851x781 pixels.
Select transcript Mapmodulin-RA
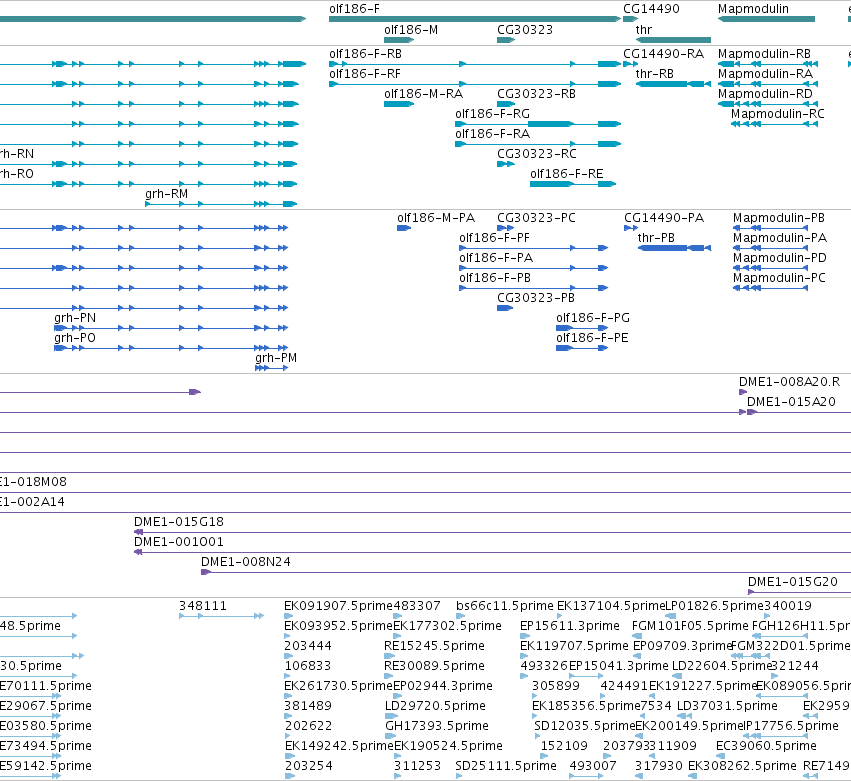(x=765, y=74)
